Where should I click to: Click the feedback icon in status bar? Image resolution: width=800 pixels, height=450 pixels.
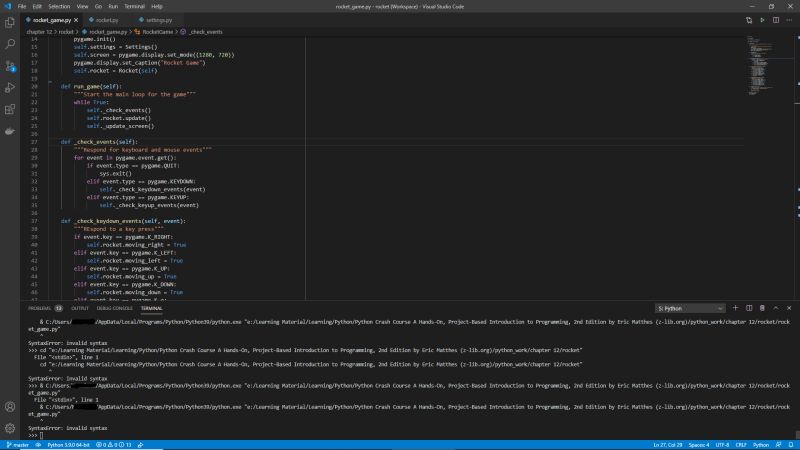tap(778, 445)
